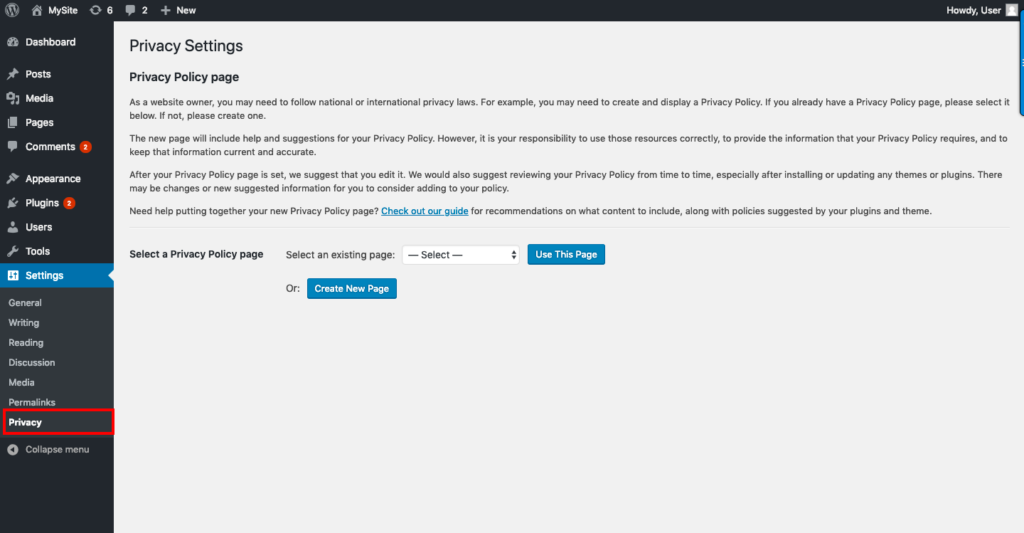Screen dimensions: 1024x533
Task: Open Reading settings submenu
Action: point(26,342)
